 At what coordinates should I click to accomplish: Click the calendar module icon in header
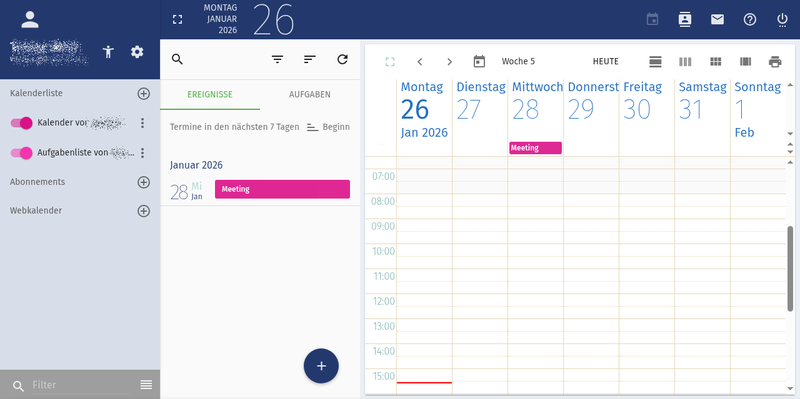coord(652,19)
